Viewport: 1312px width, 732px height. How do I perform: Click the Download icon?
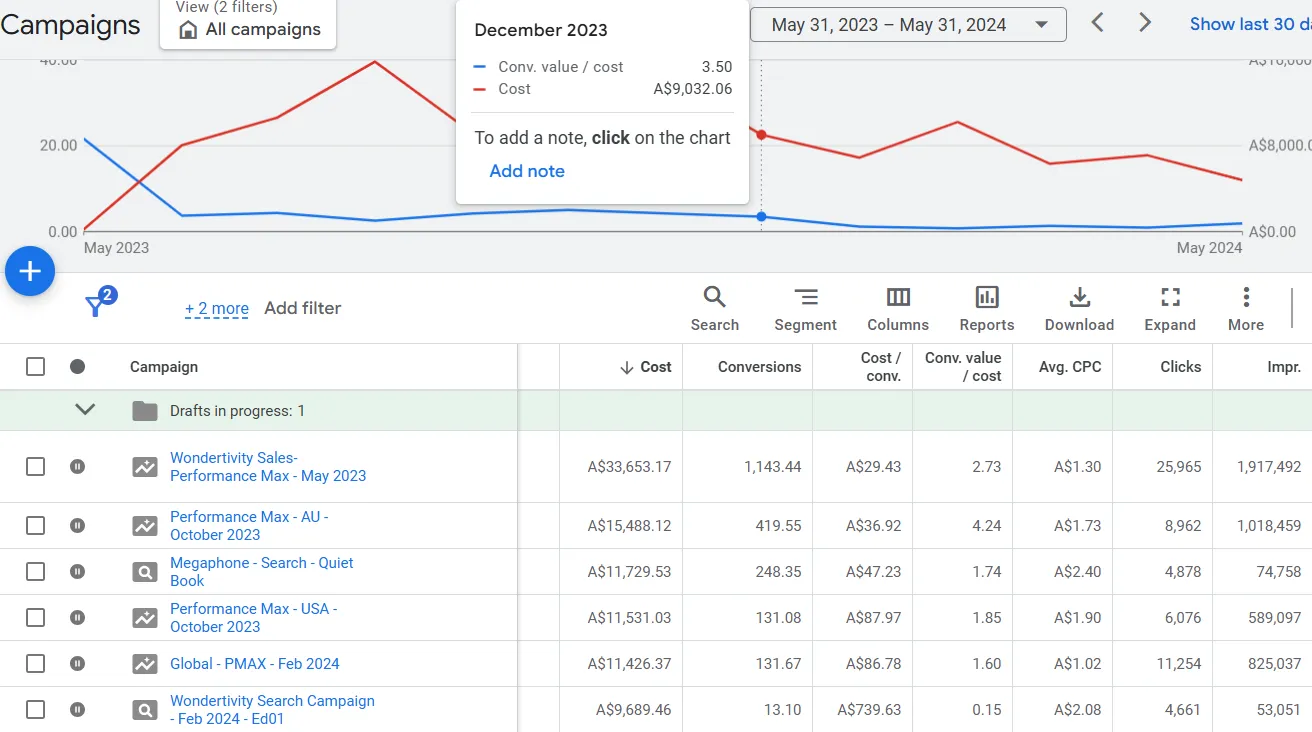pos(1079,298)
